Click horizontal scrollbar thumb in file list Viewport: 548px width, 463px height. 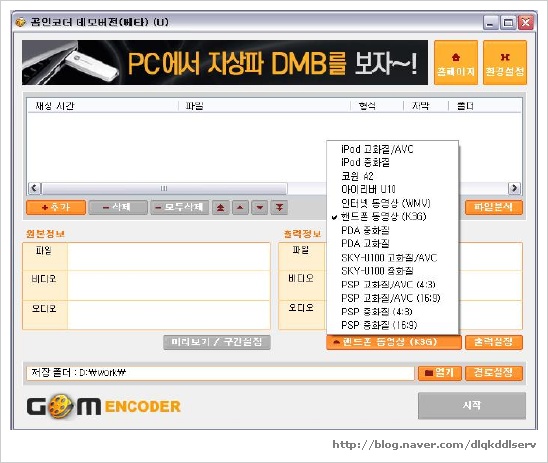[x=164, y=188]
